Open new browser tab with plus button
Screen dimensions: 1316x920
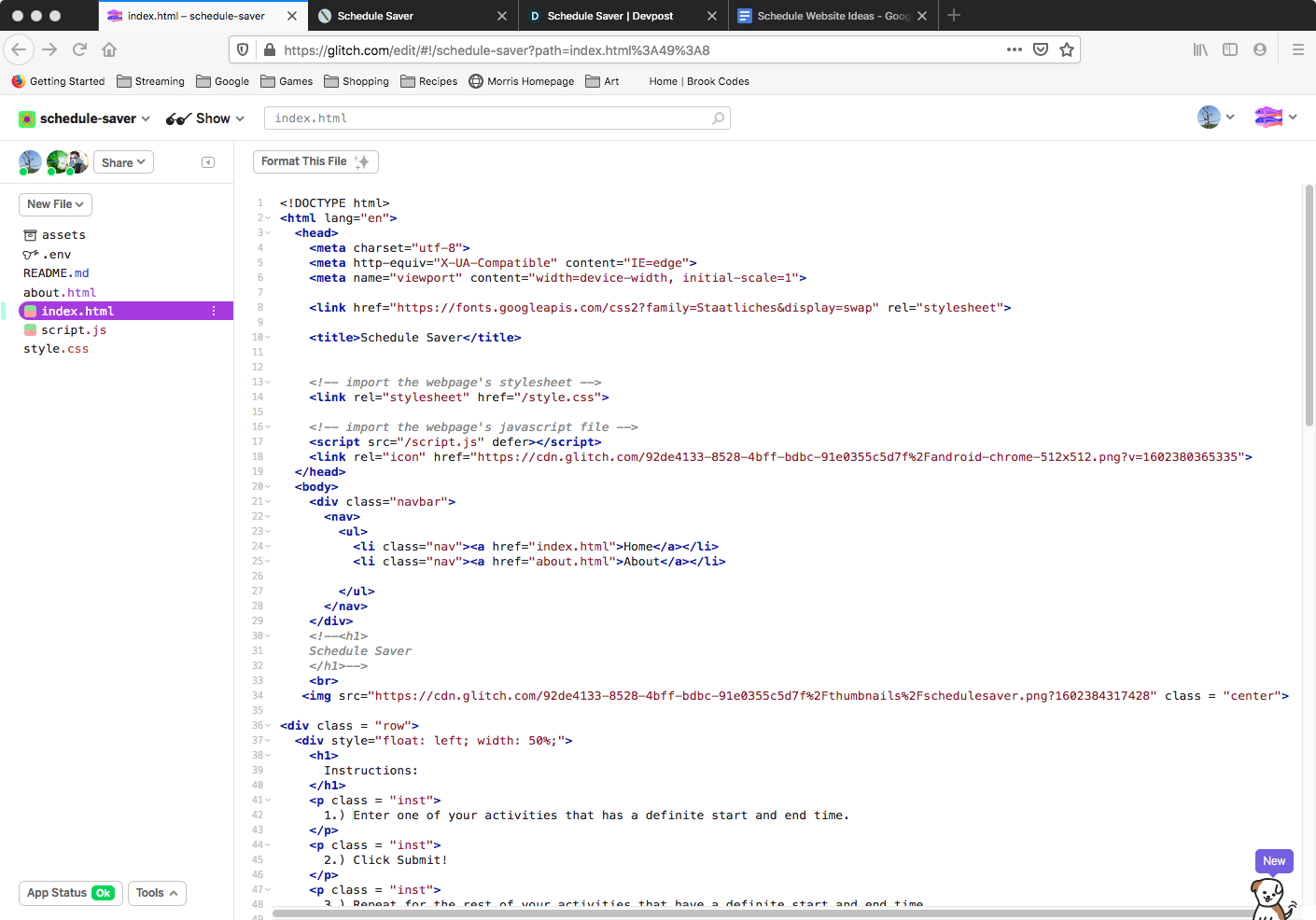(954, 15)
